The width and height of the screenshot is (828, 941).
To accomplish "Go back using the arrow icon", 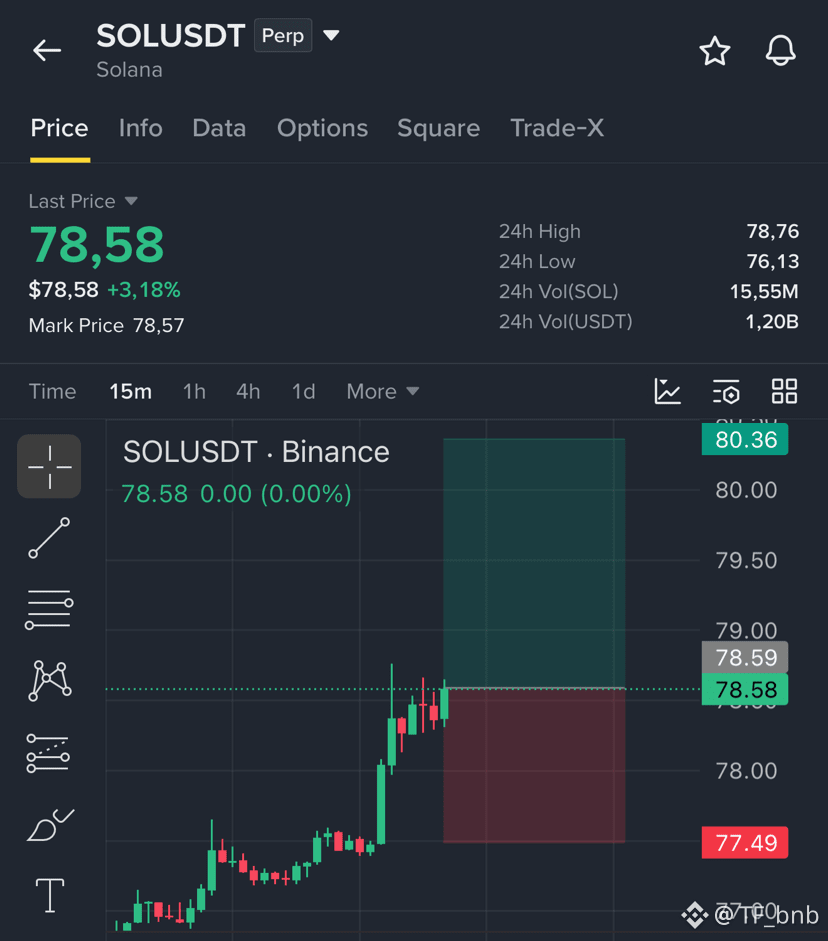I will pos(47,50).
